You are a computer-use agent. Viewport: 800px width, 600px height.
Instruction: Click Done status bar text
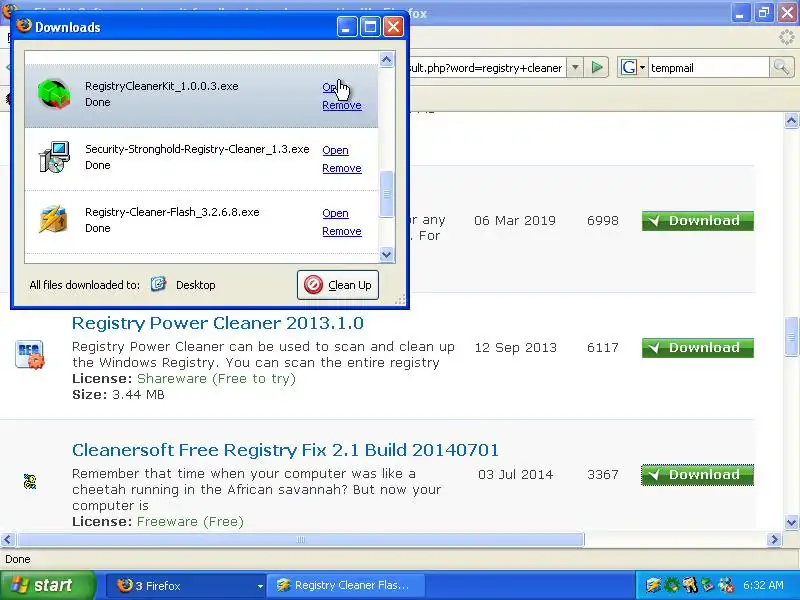tap(18, 559)
